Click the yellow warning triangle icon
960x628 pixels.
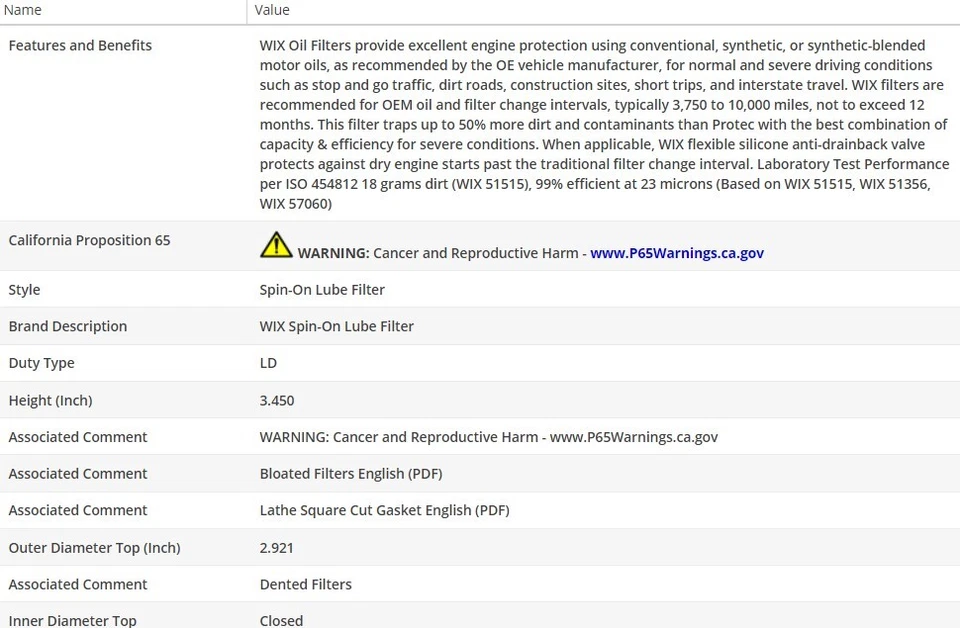[276, 245]
